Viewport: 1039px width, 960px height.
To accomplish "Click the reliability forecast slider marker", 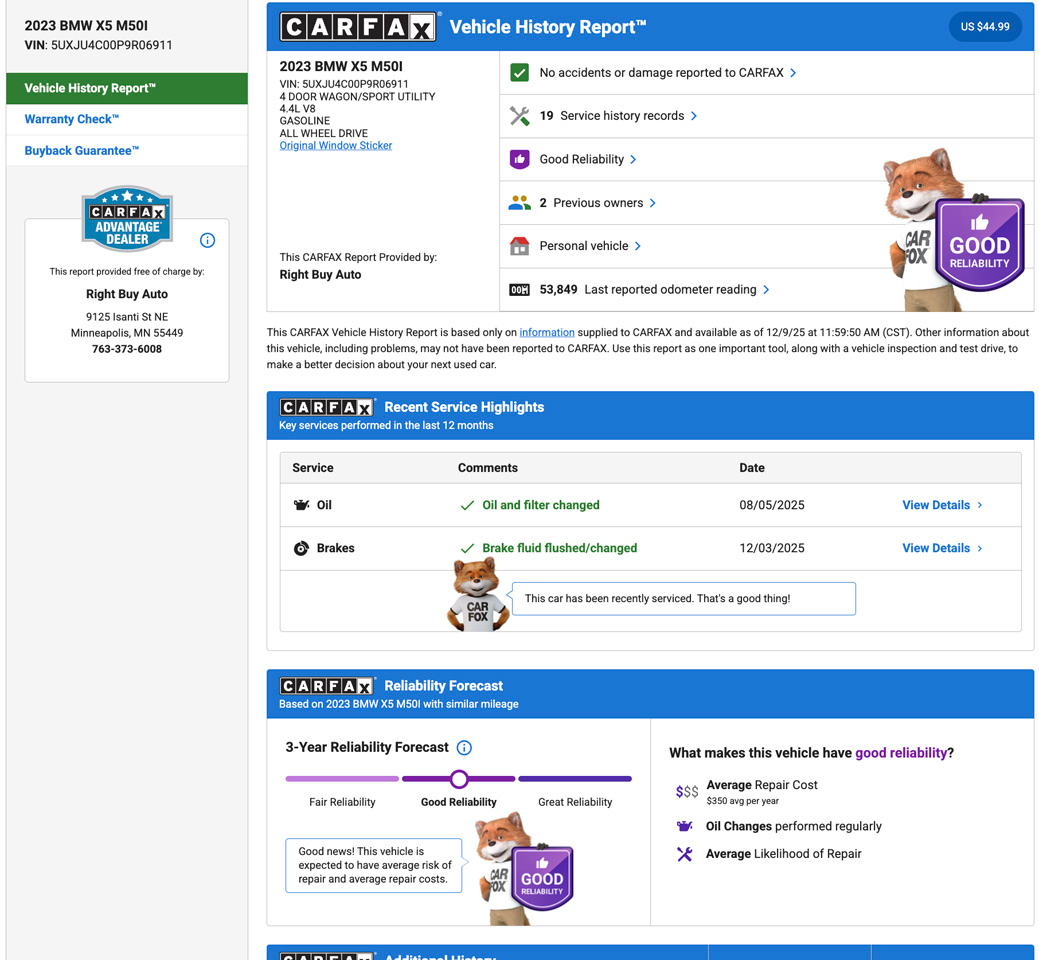I will tap(459, 779).
